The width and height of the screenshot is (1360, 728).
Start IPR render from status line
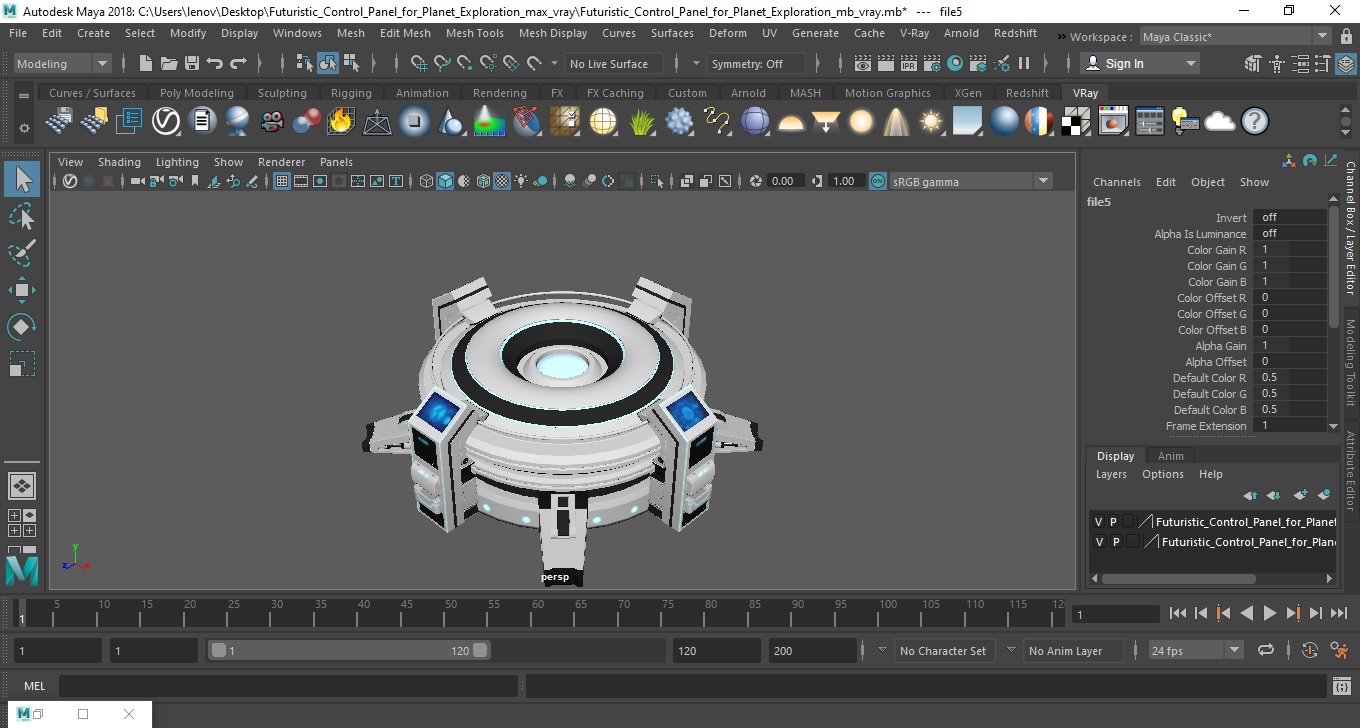point(909,63)
